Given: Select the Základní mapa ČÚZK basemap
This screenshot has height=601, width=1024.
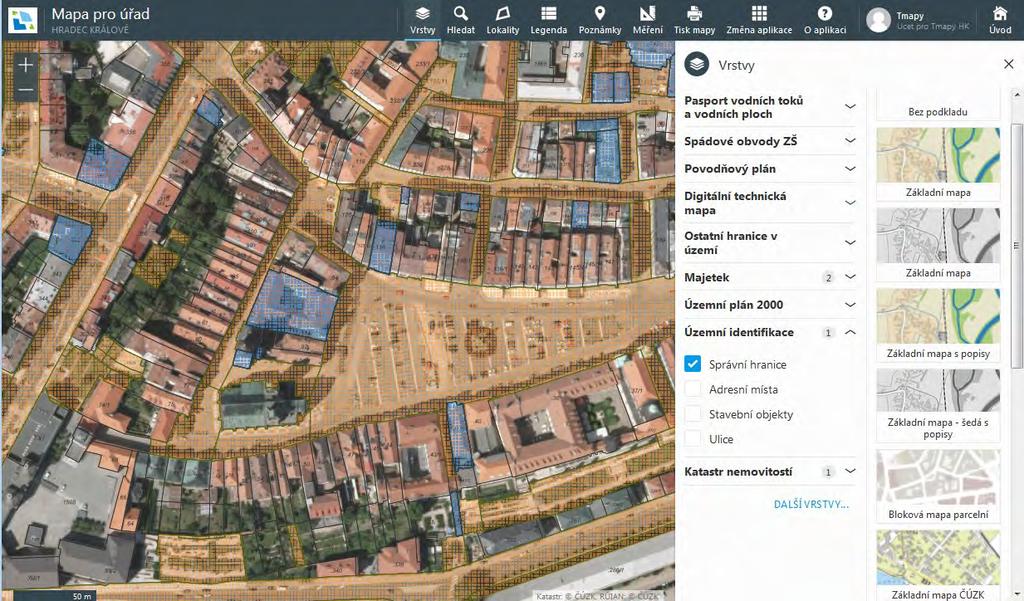Looking at the screenshot, I should 938,566.
